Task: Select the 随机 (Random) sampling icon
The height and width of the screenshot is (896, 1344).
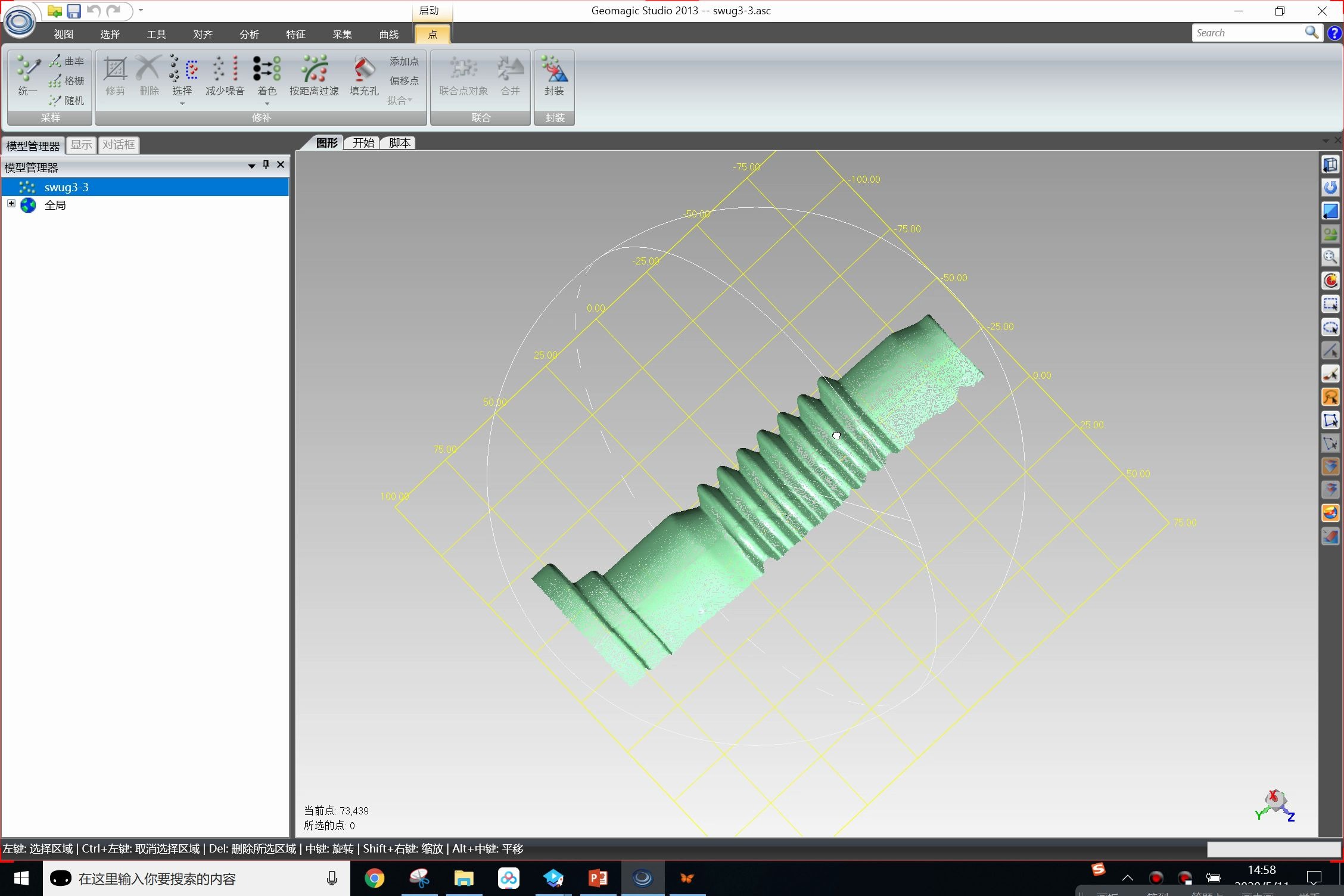Action: pyautogui.click(x=56, y=97)
